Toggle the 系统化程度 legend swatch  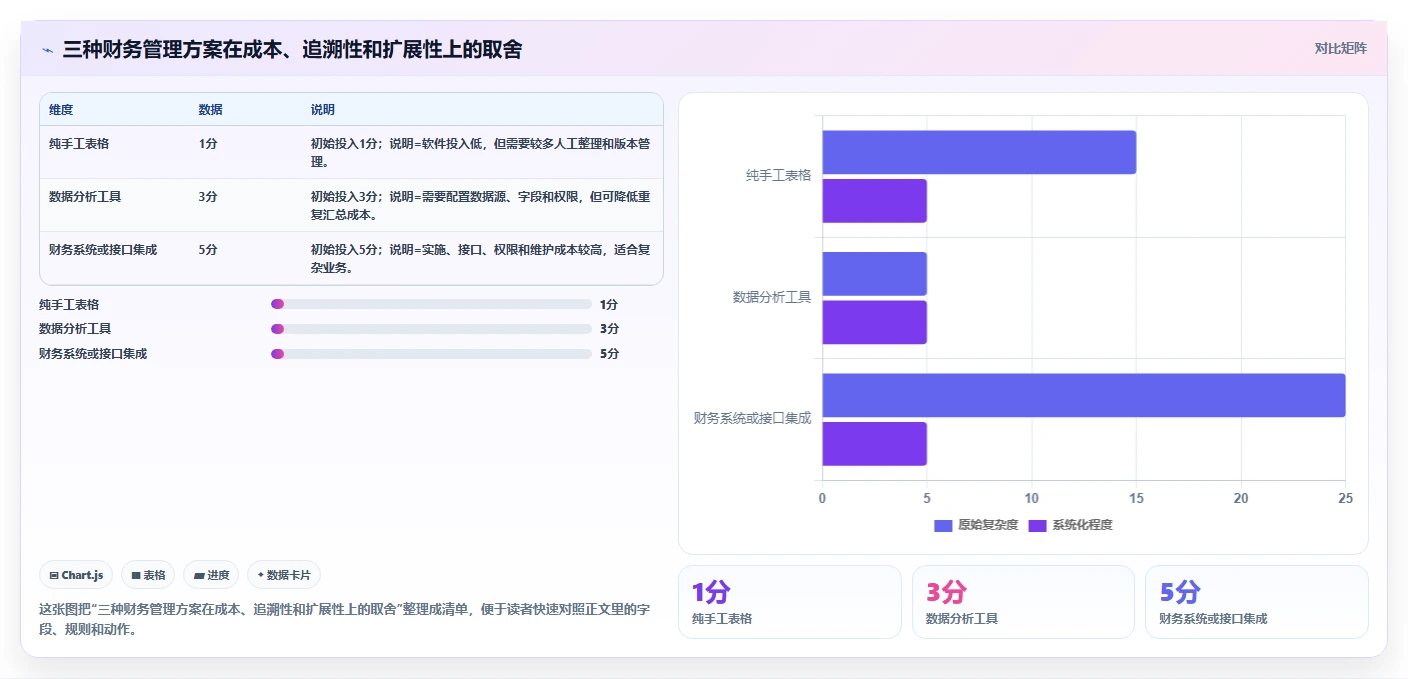[1037, 525]
